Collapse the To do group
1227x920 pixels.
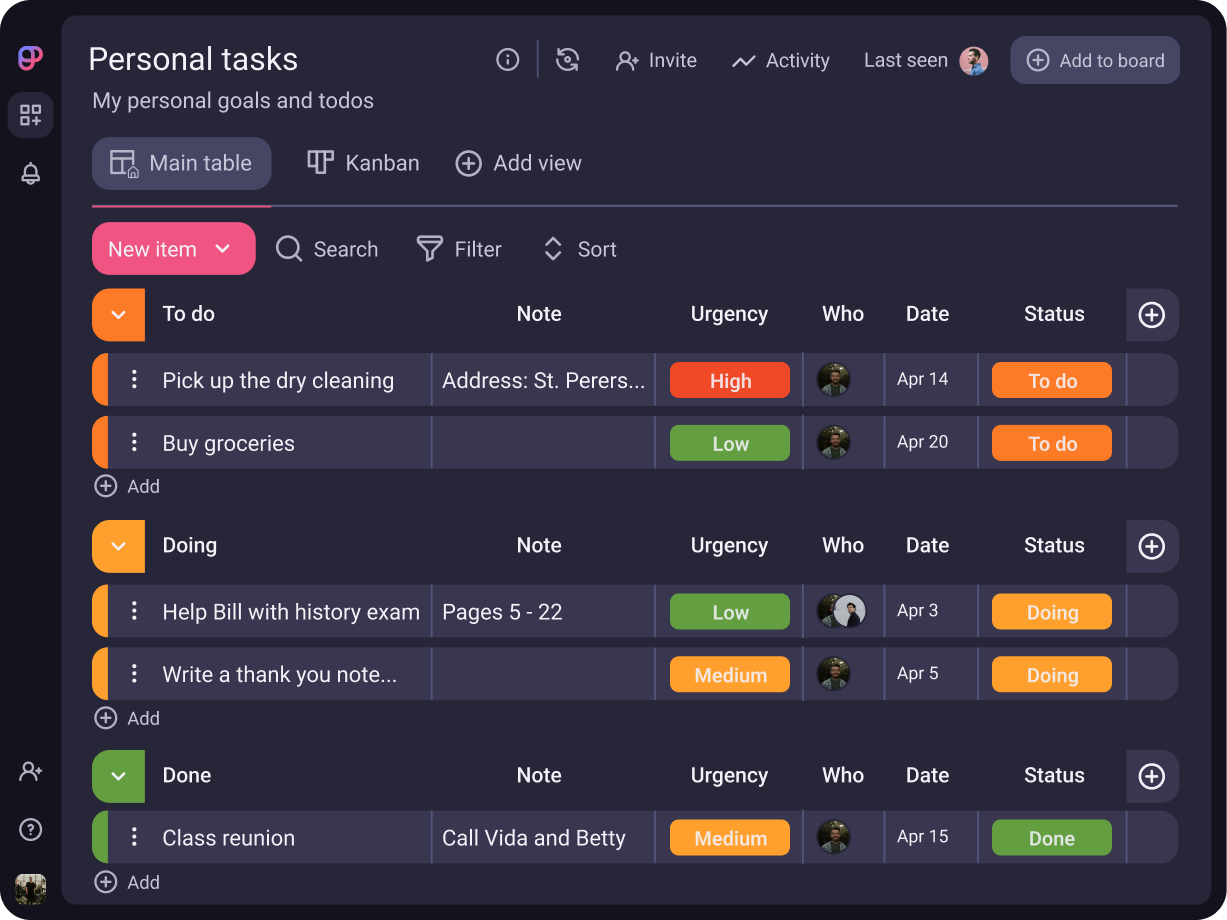click(117, 315)
